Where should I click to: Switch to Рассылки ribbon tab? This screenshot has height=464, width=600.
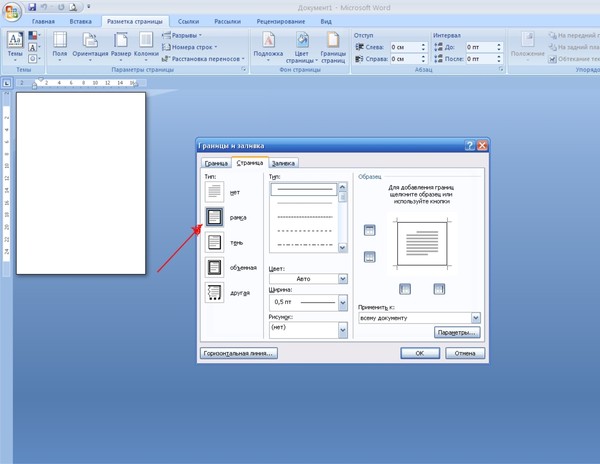coord(227,21)
